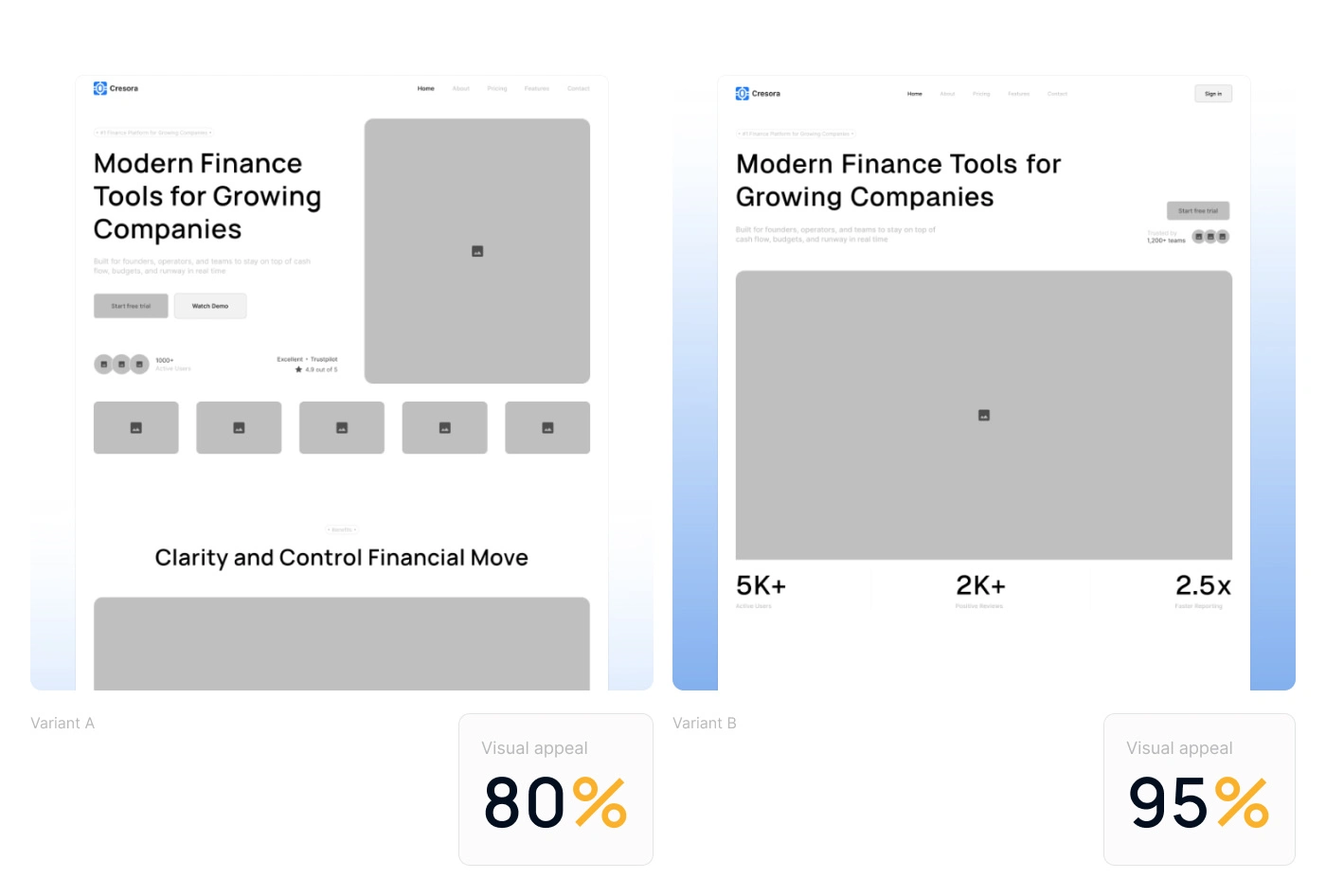1326x896 pixels.
Task: Select the Contact nav link in Variant A
Action: (578, 89)
